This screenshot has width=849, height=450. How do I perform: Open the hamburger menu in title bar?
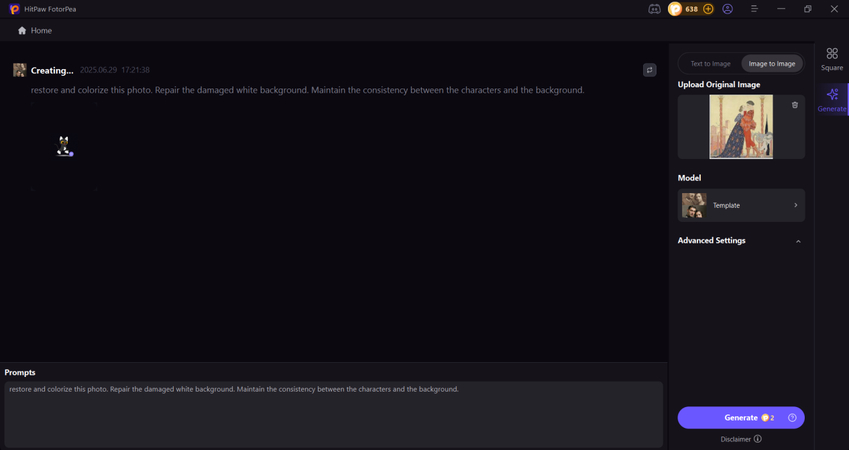coord(754,9)
